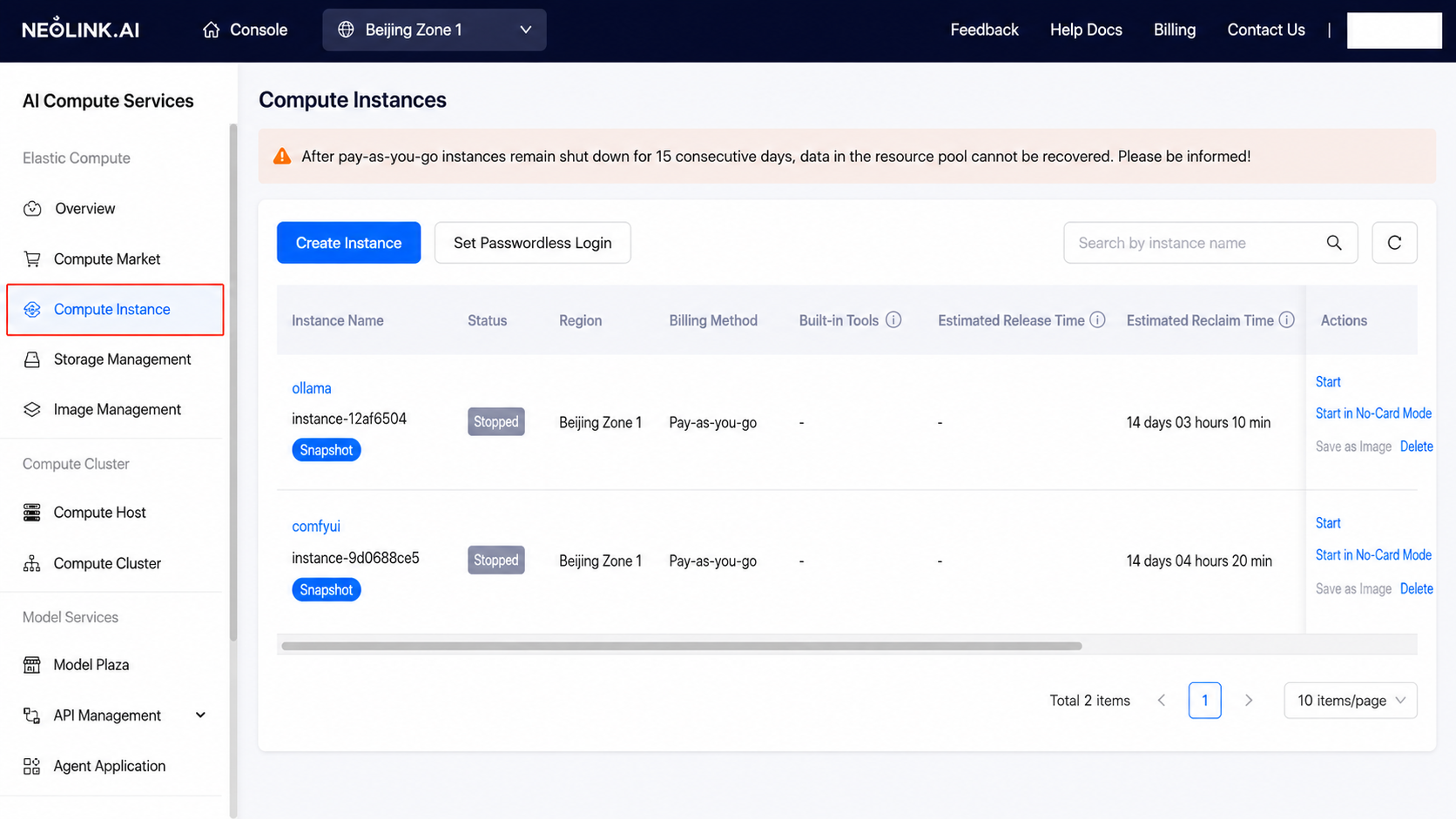Screen dimensions: 1456x819
Task: Click the Storage Management sidebar icon
Action: [x=32, y=359]
